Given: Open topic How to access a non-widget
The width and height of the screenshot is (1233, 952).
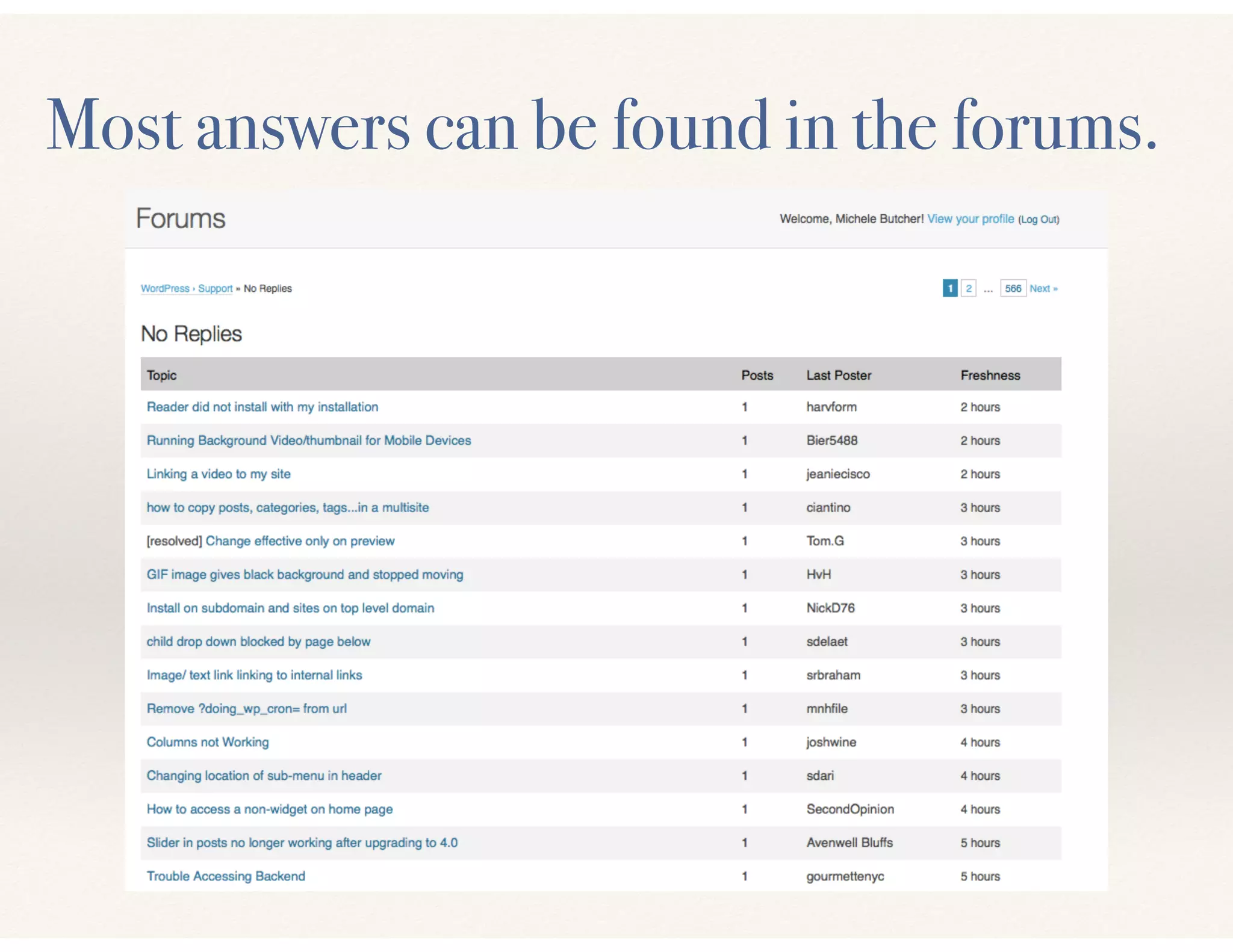Looking at the screenshot, I should [270, 809].
